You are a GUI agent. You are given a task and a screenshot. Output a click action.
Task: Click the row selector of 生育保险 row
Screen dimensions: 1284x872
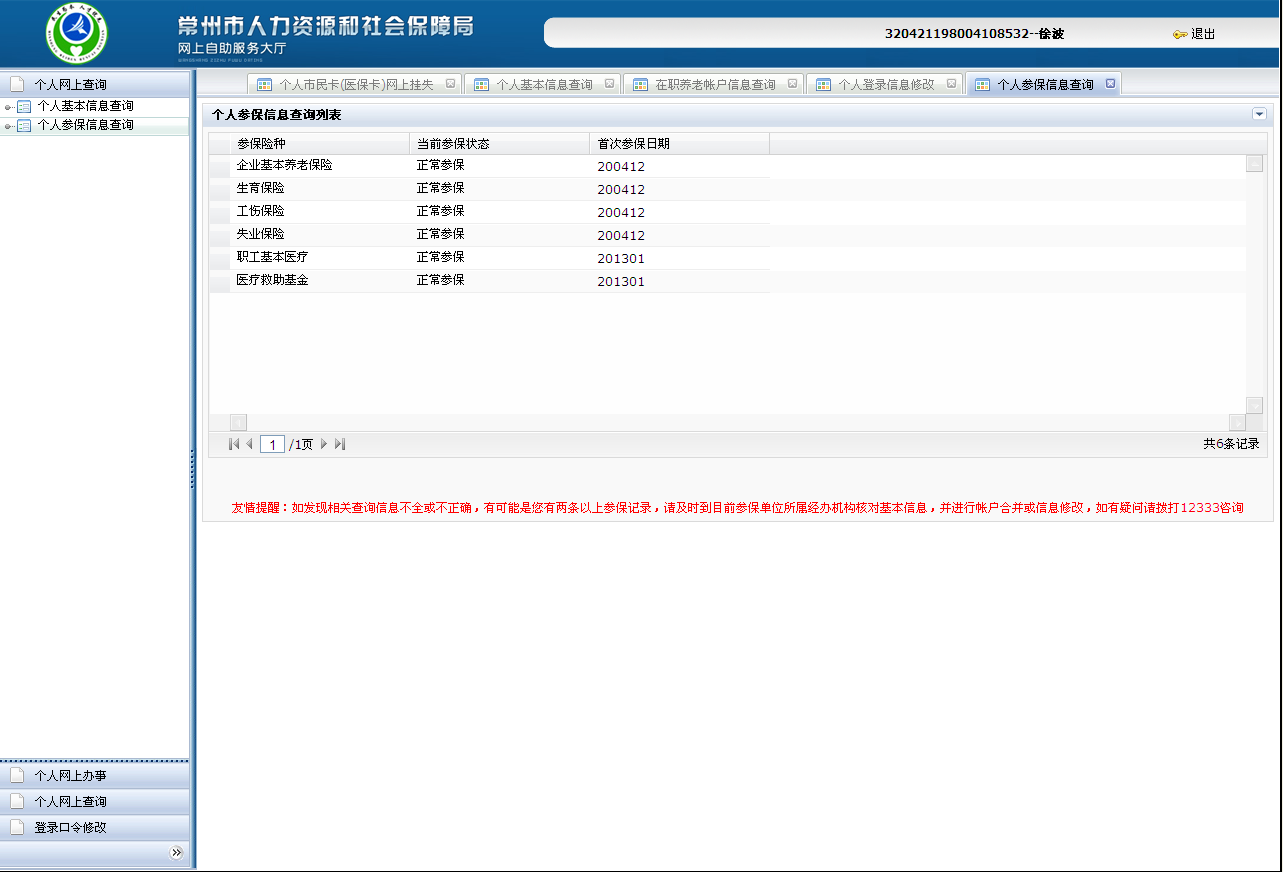219,189
